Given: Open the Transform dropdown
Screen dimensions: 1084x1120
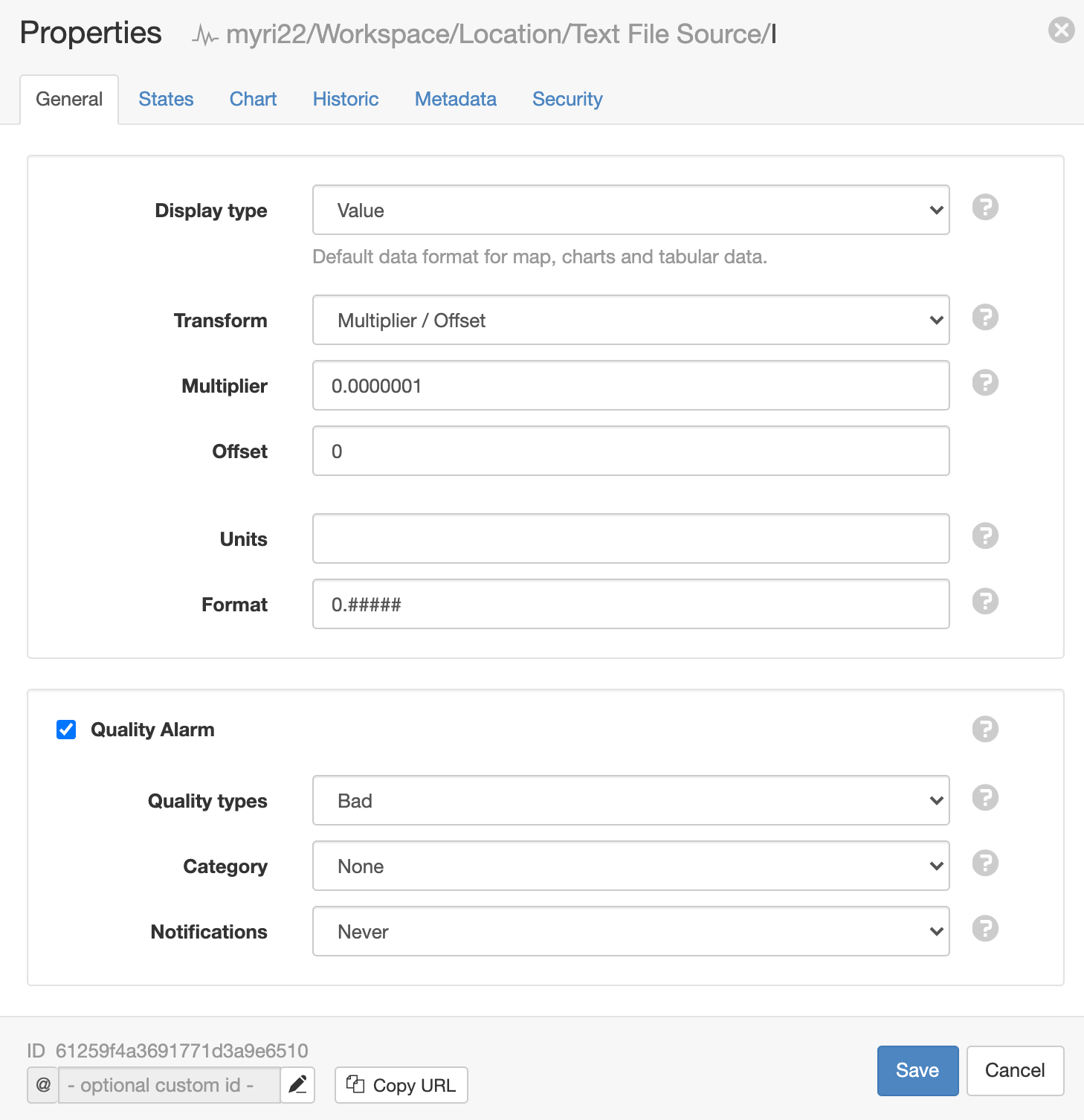Looking at the screenshot, I should tap(630, 320).
